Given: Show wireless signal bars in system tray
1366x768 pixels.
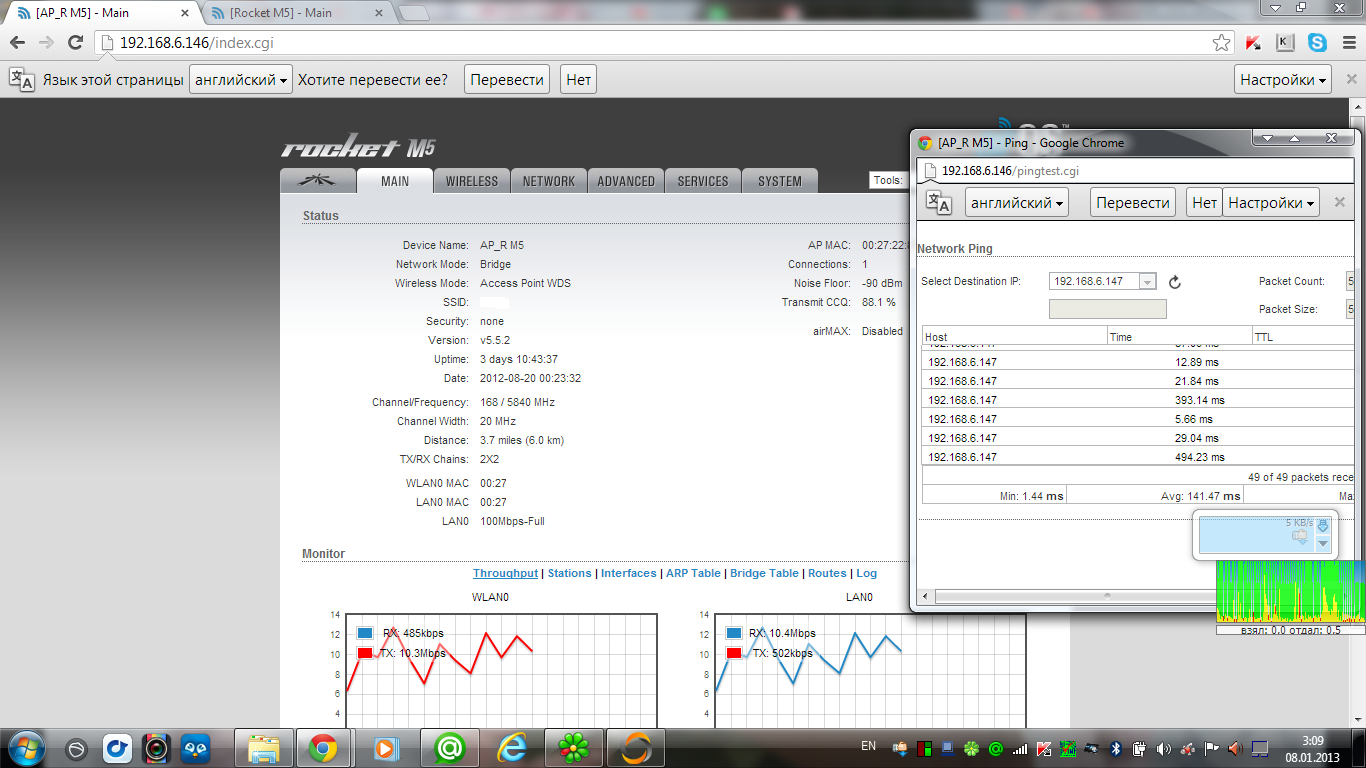Looking at the screenshot, I should 1020,748.
